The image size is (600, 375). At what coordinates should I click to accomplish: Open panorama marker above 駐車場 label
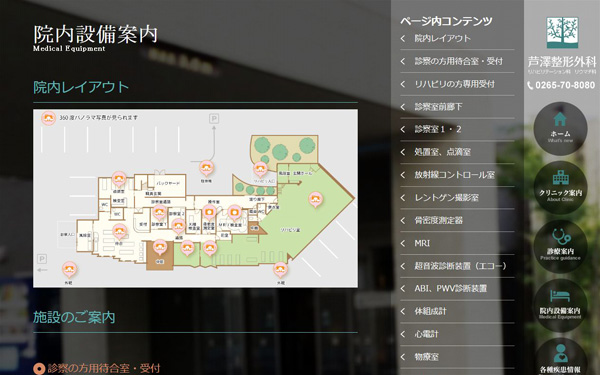(x=206, y=168)
